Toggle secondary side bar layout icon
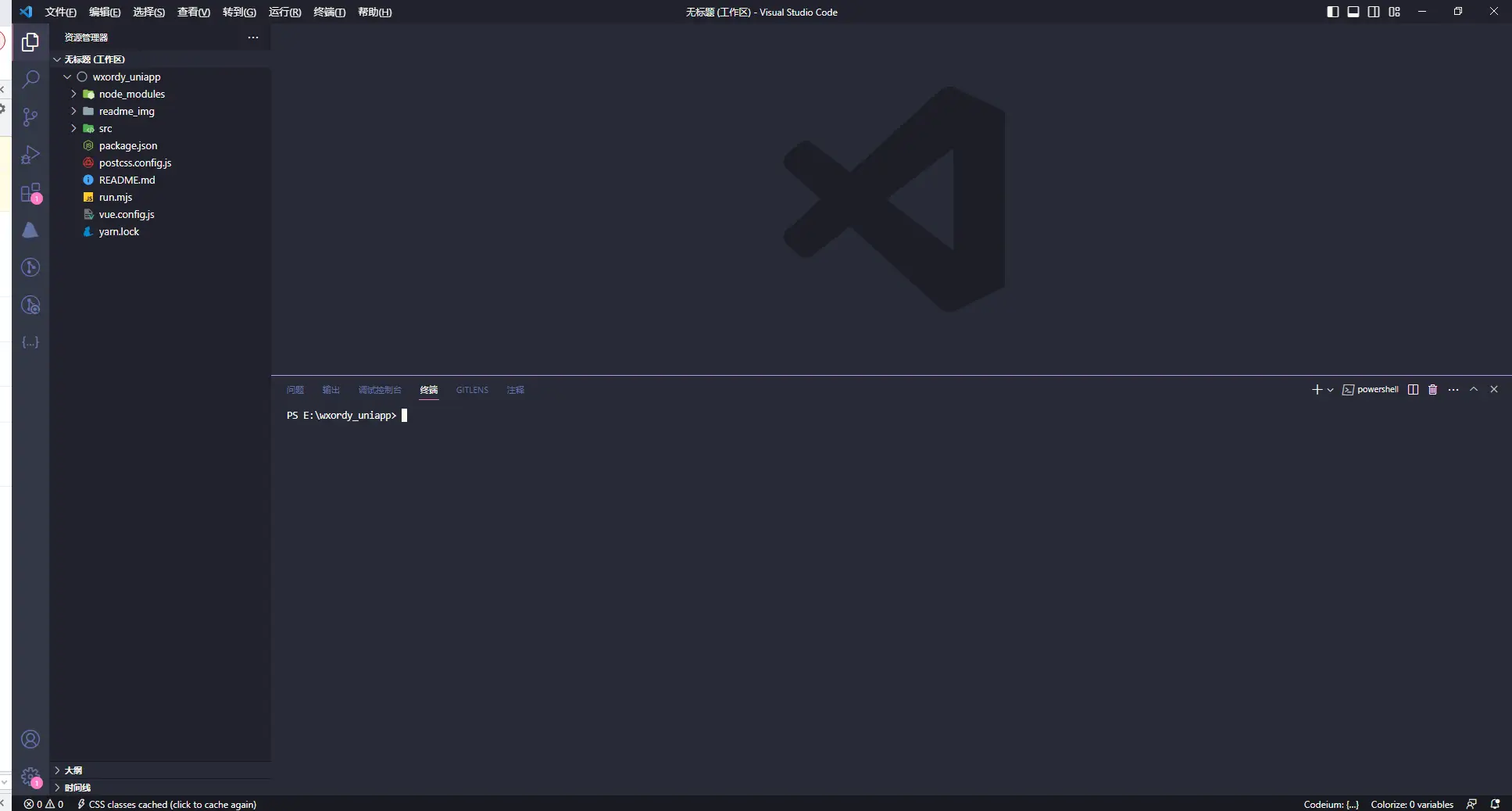The image size is (1512, 811). pos(1374,12)
